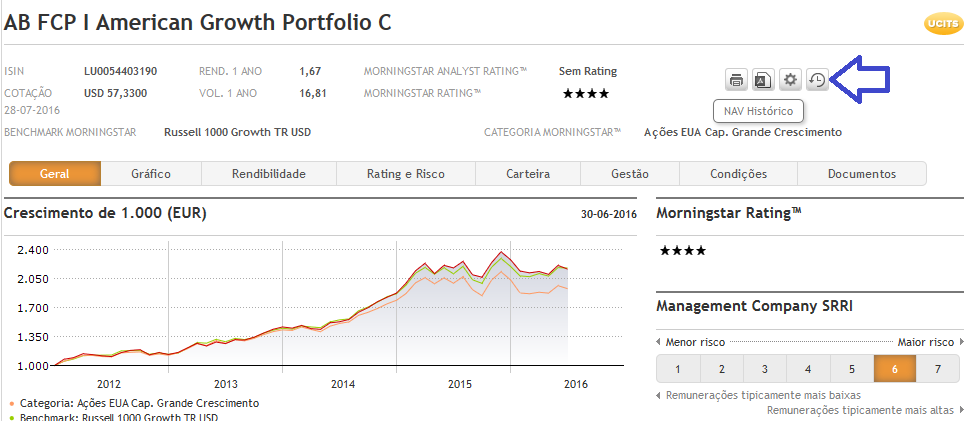Go to the Carteira tab
Screen dimensions: 974x421
[x=528, y=174]
